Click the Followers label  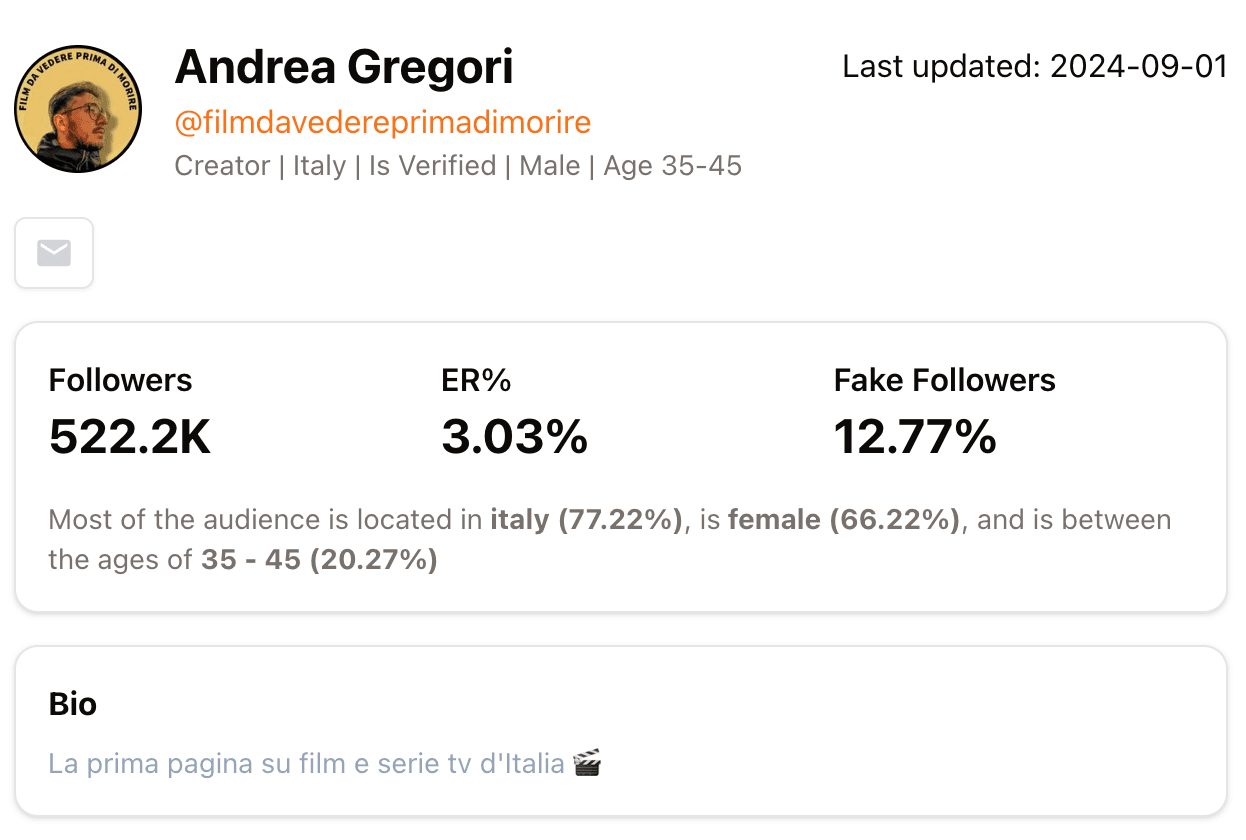coord(120,380)
